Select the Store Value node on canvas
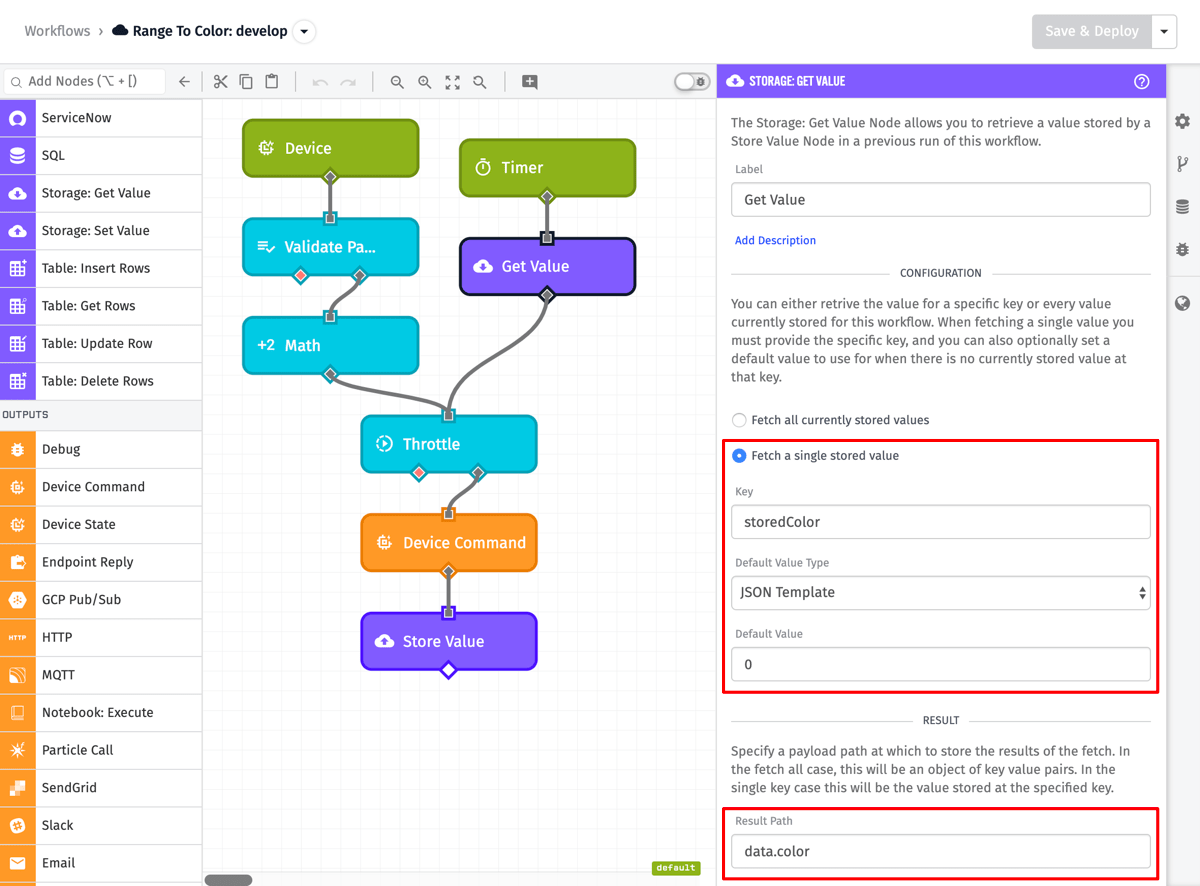Viewport: 1200px width, 886px height. pos(449,641)
